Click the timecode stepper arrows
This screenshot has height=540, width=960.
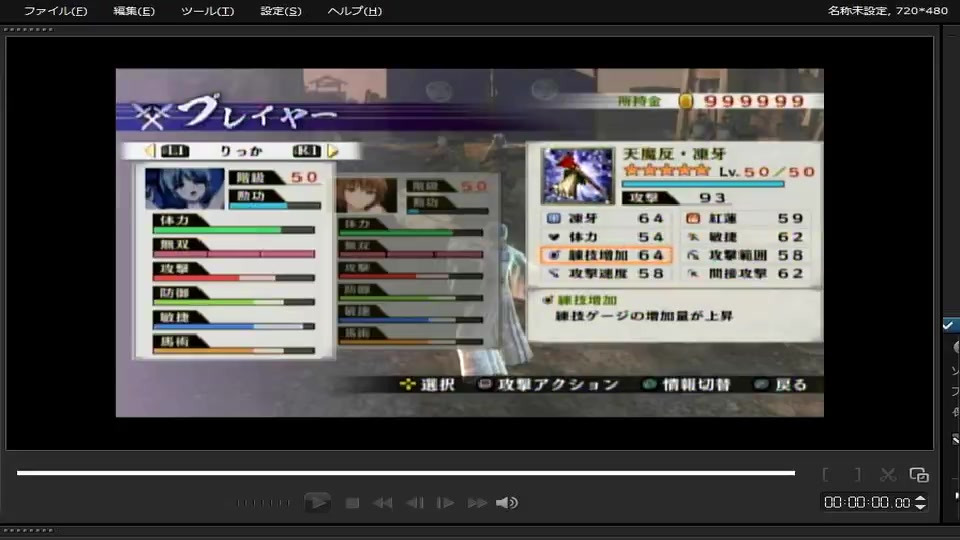click(x=920, y=503)
